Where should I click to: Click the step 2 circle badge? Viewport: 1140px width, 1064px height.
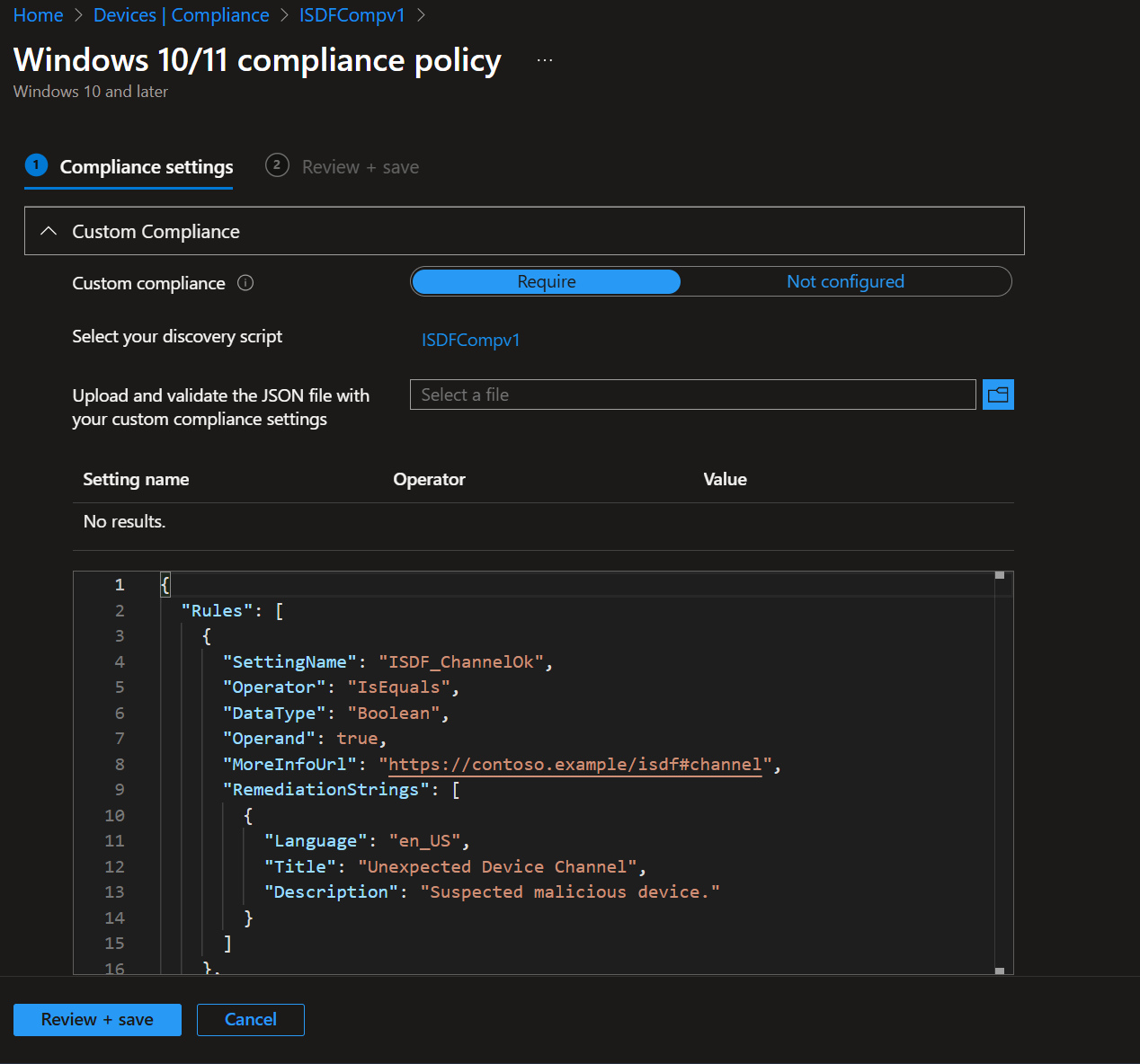pos(277,165)
